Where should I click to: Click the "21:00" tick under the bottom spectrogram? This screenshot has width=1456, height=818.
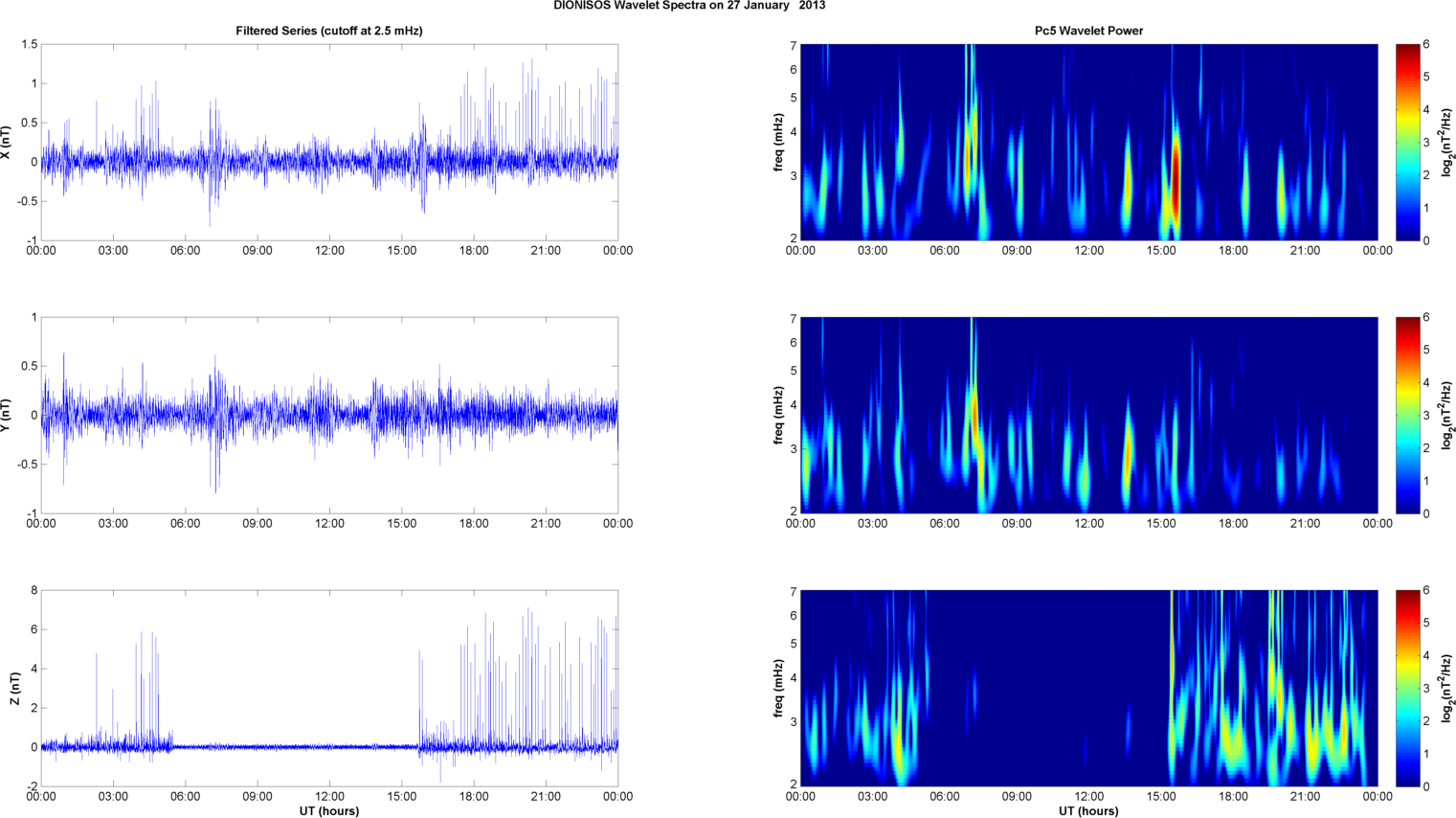coord(1306,797)
